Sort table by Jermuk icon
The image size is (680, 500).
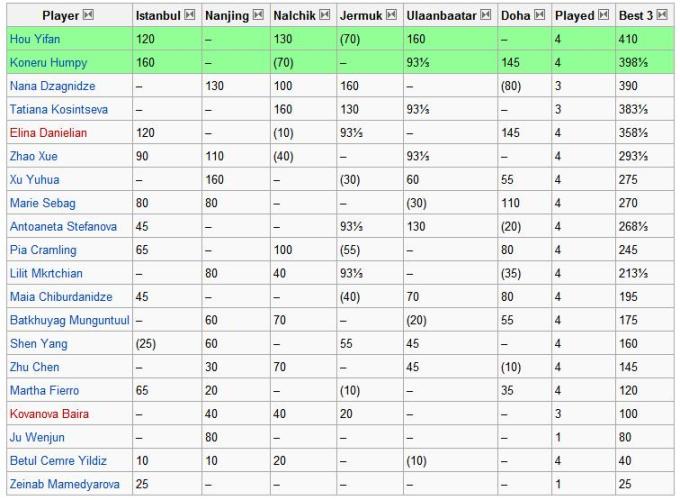point(389,16)
